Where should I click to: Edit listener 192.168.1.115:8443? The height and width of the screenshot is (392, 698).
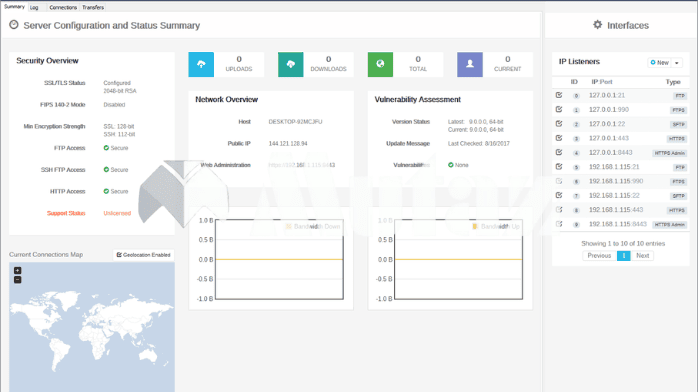tap(559, 224)
